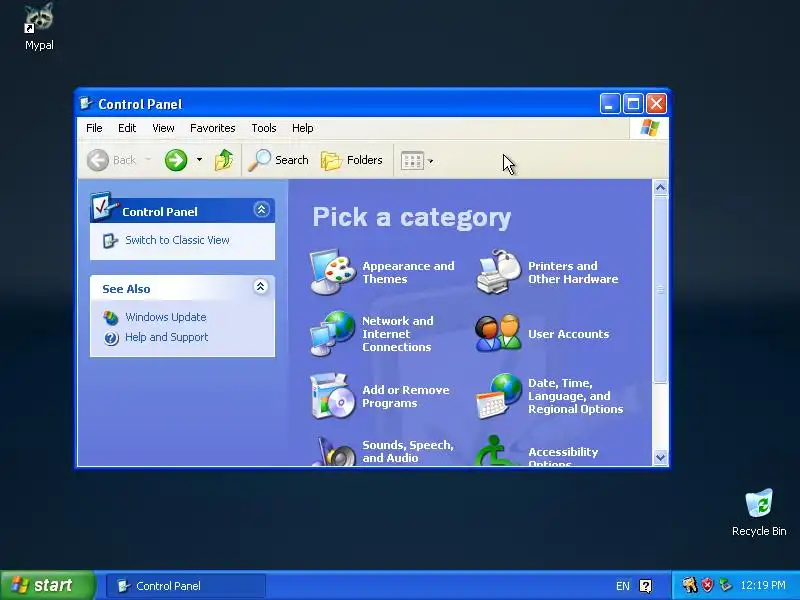The width and height of the screenshot is (800, 600).
Task: Go up one folder level
Action: click(223, 160)
